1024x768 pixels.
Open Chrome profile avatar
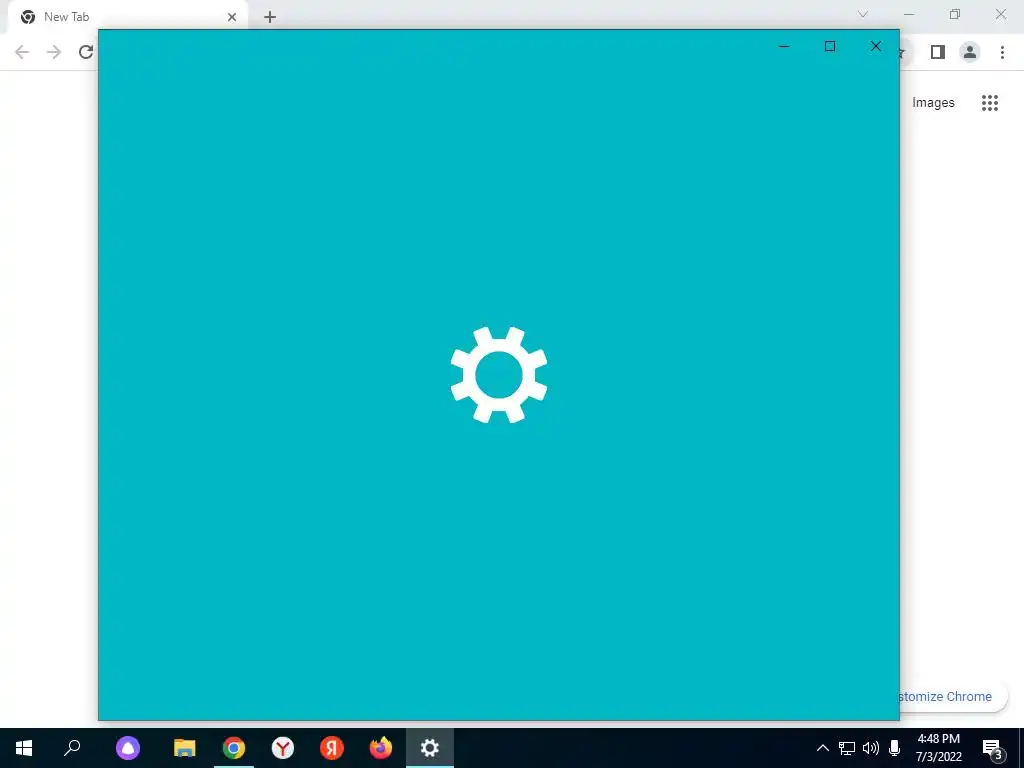click(970, 52)
